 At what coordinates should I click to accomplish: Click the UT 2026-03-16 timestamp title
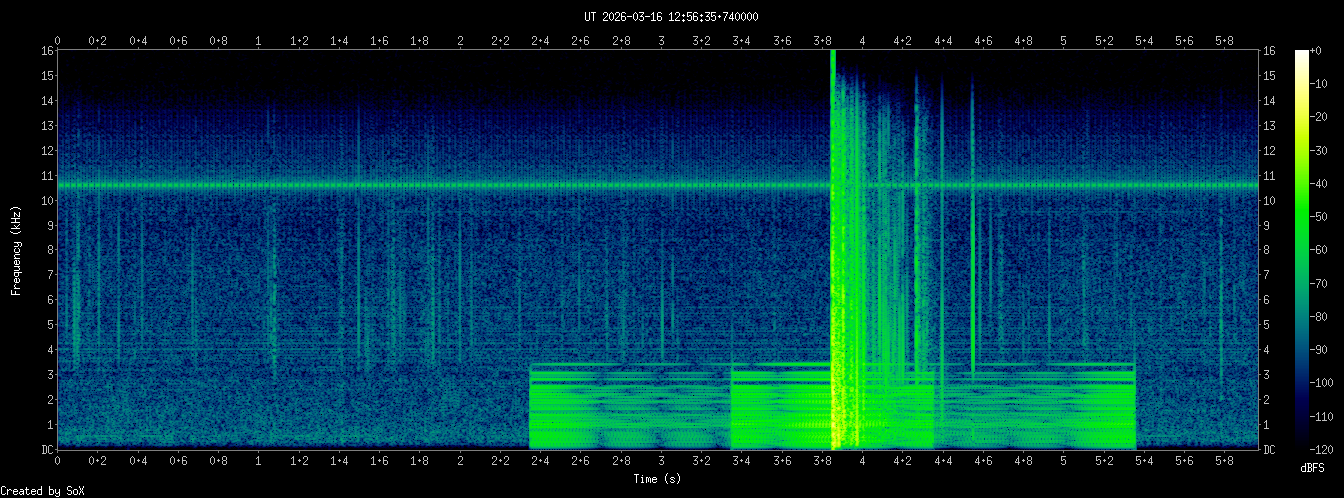coord(671,17)
